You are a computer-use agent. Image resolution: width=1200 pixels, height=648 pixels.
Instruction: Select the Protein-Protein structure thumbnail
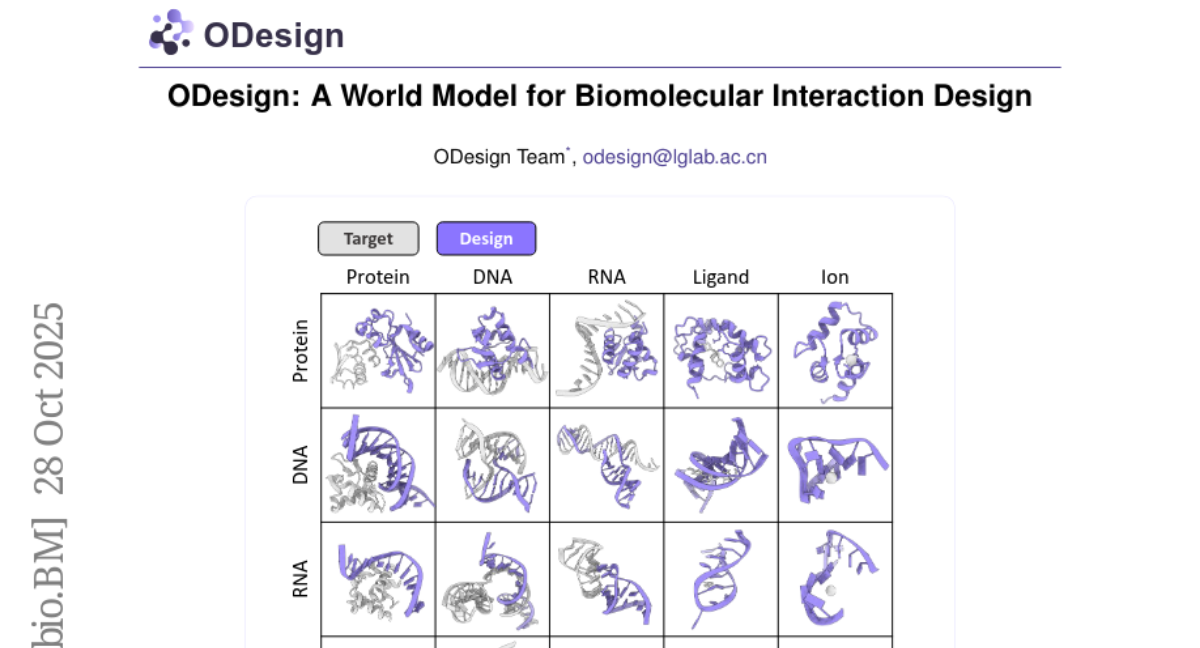pyautogui.click(x=378, y=351)
